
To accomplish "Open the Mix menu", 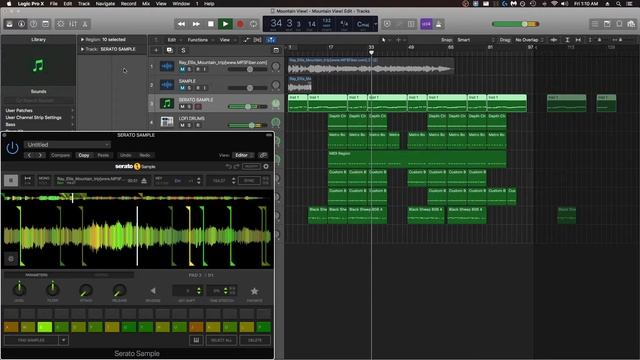I will click(146, 4).
